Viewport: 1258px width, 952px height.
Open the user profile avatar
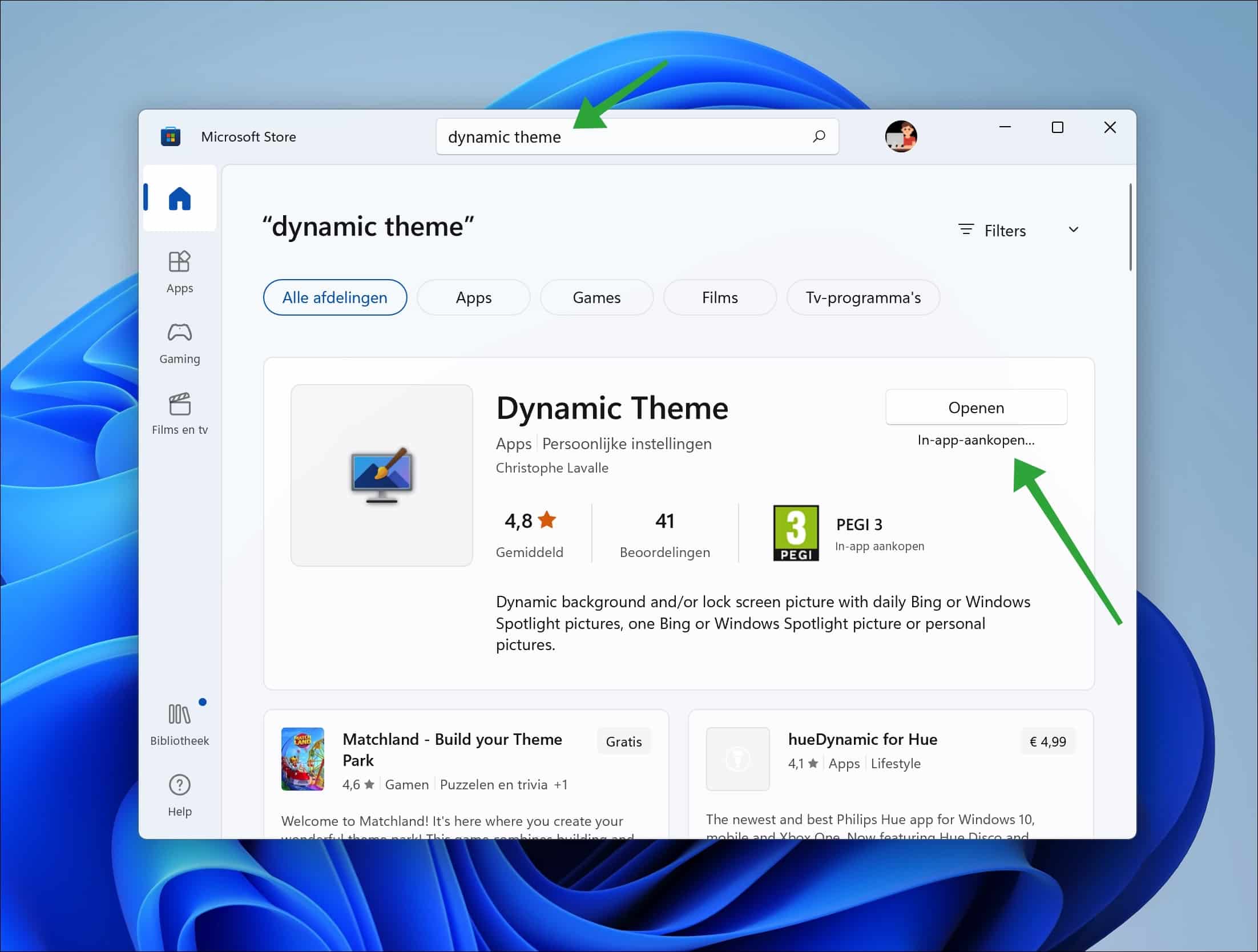coord(900,136)
